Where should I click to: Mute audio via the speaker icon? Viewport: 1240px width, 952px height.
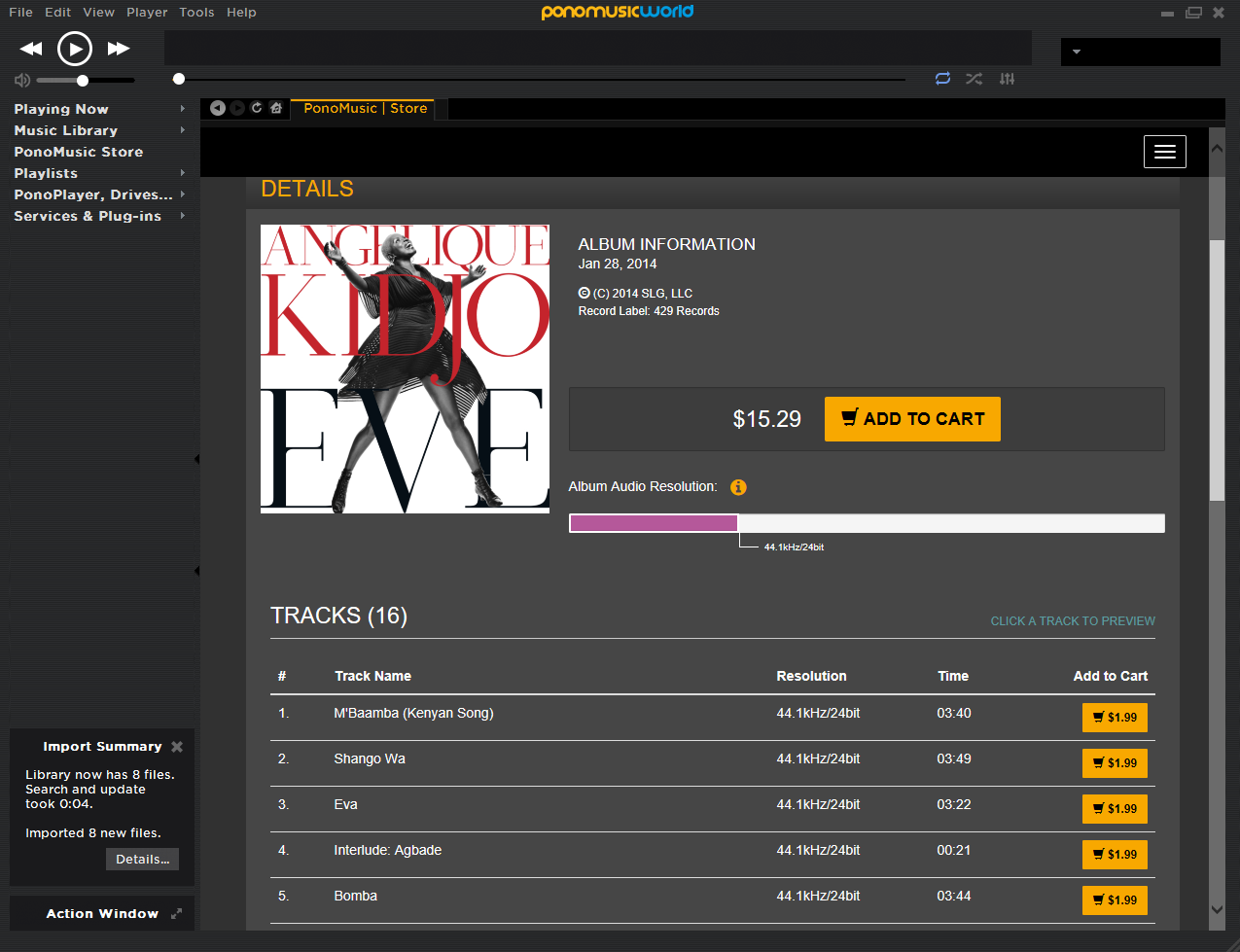(22, 81)
